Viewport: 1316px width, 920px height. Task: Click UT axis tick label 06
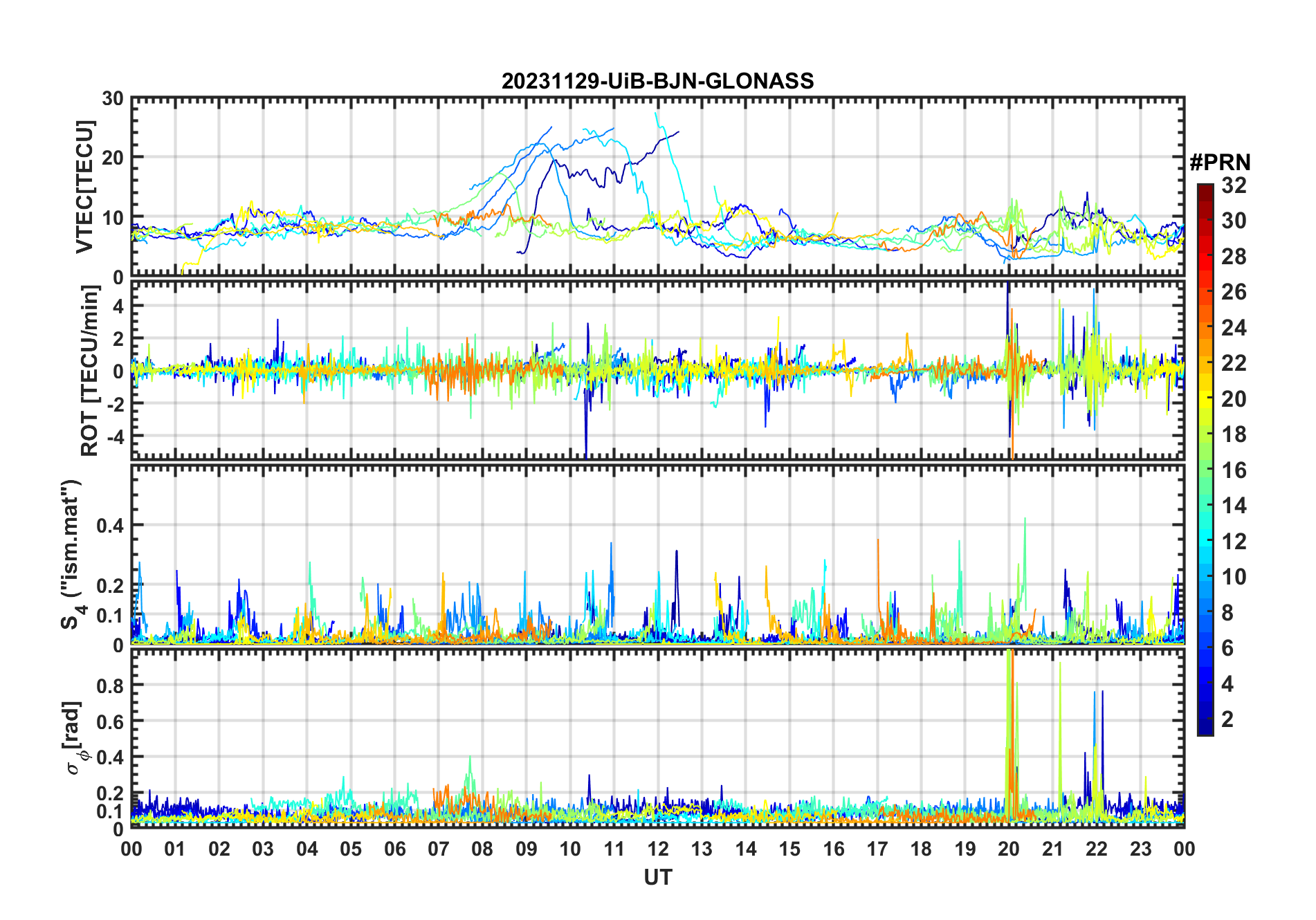coord(394,849)
